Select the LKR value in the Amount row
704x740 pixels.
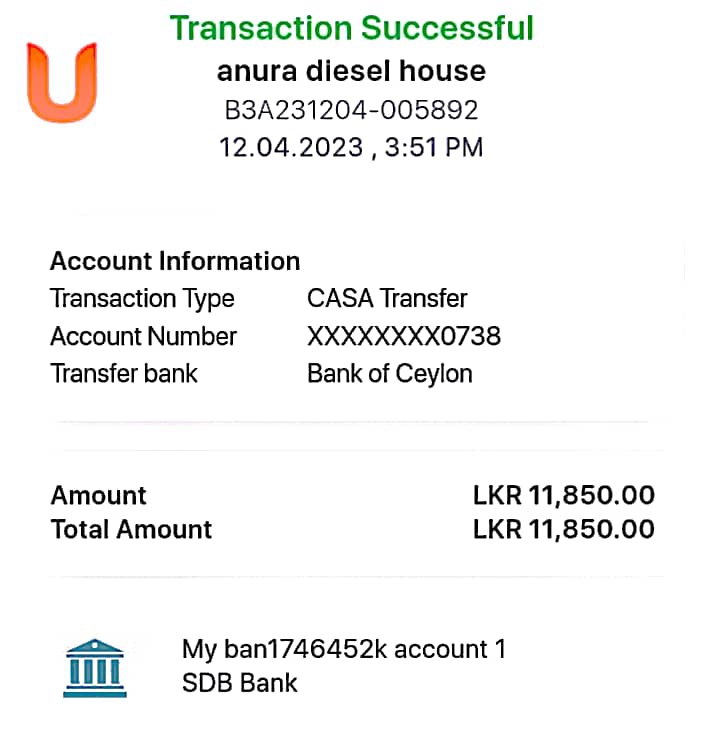coord(563,496)
